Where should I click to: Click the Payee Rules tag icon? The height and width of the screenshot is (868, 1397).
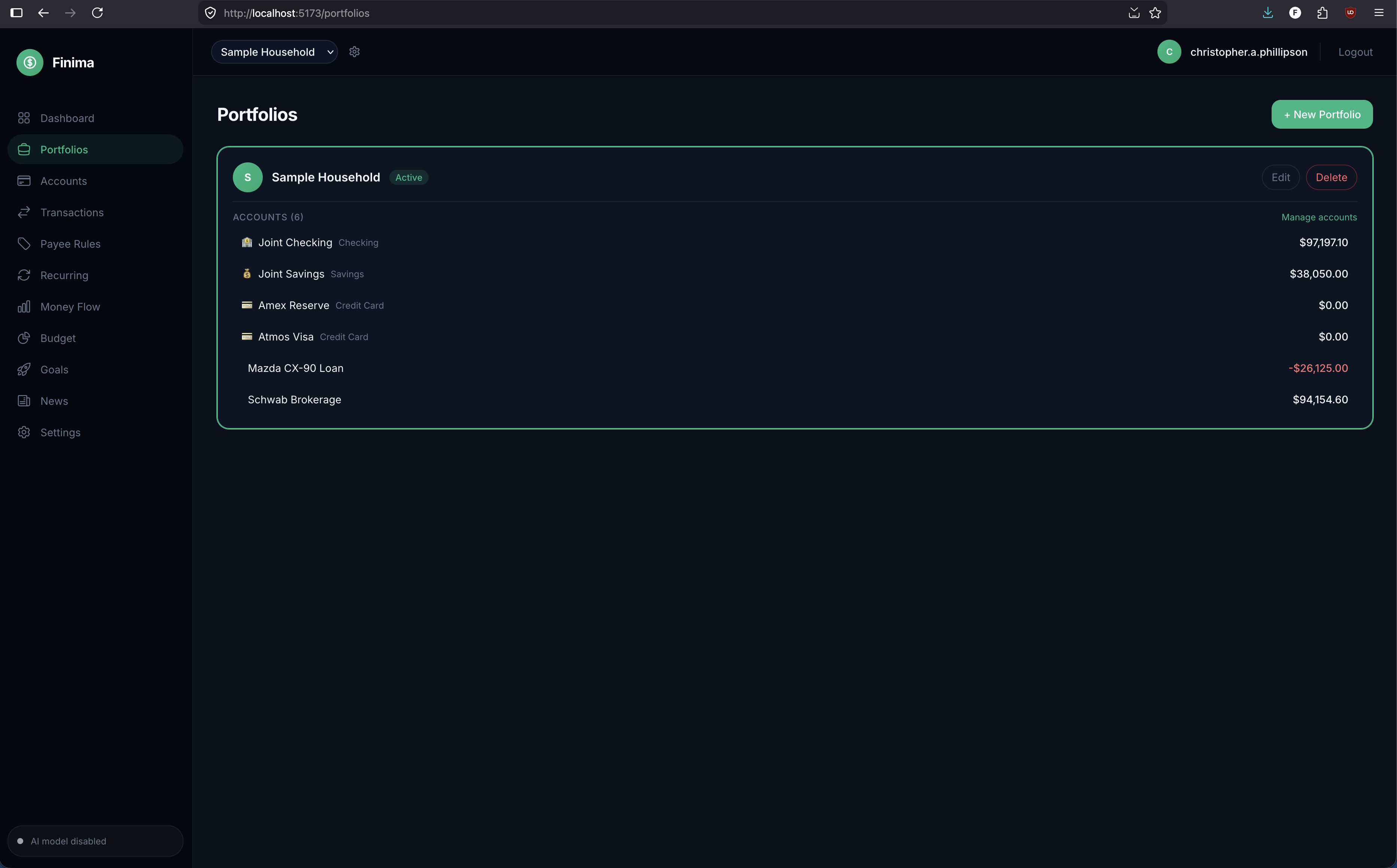24,244
